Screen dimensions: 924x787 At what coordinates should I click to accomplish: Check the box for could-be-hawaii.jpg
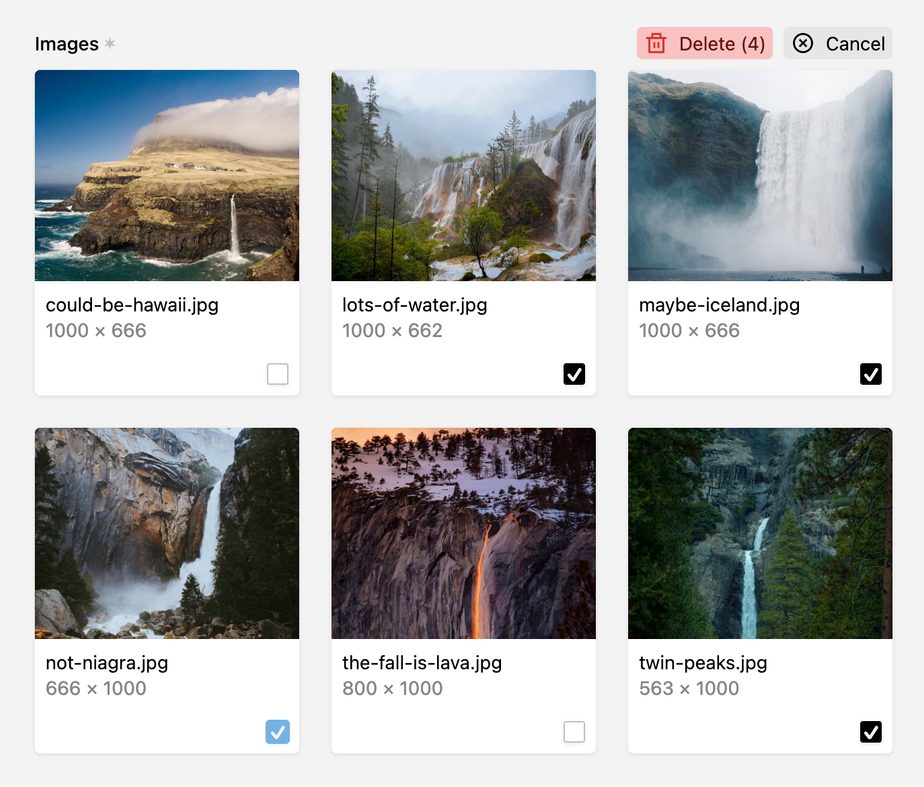coord(278,374)
